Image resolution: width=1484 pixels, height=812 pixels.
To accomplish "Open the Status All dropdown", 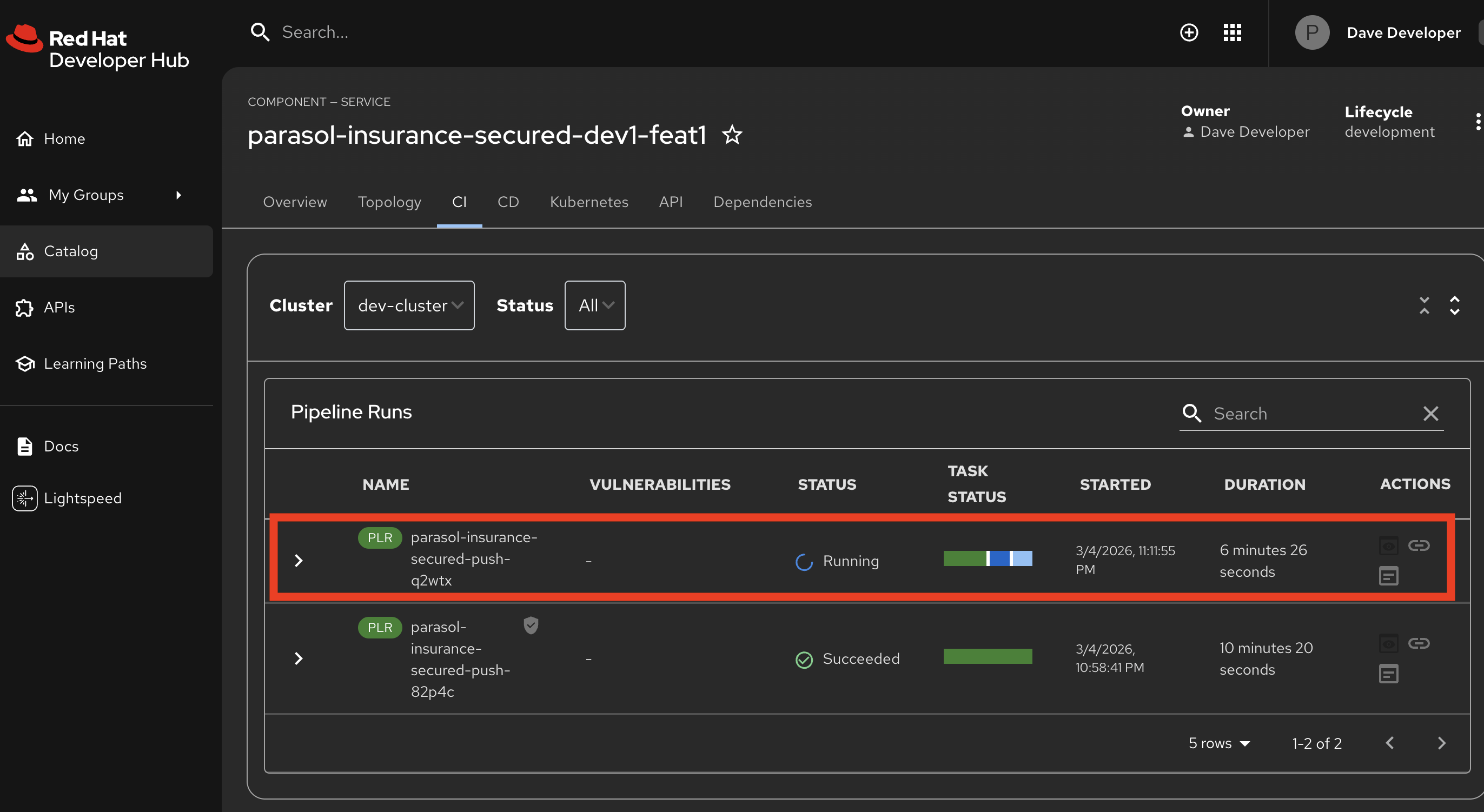I will 594,305.
